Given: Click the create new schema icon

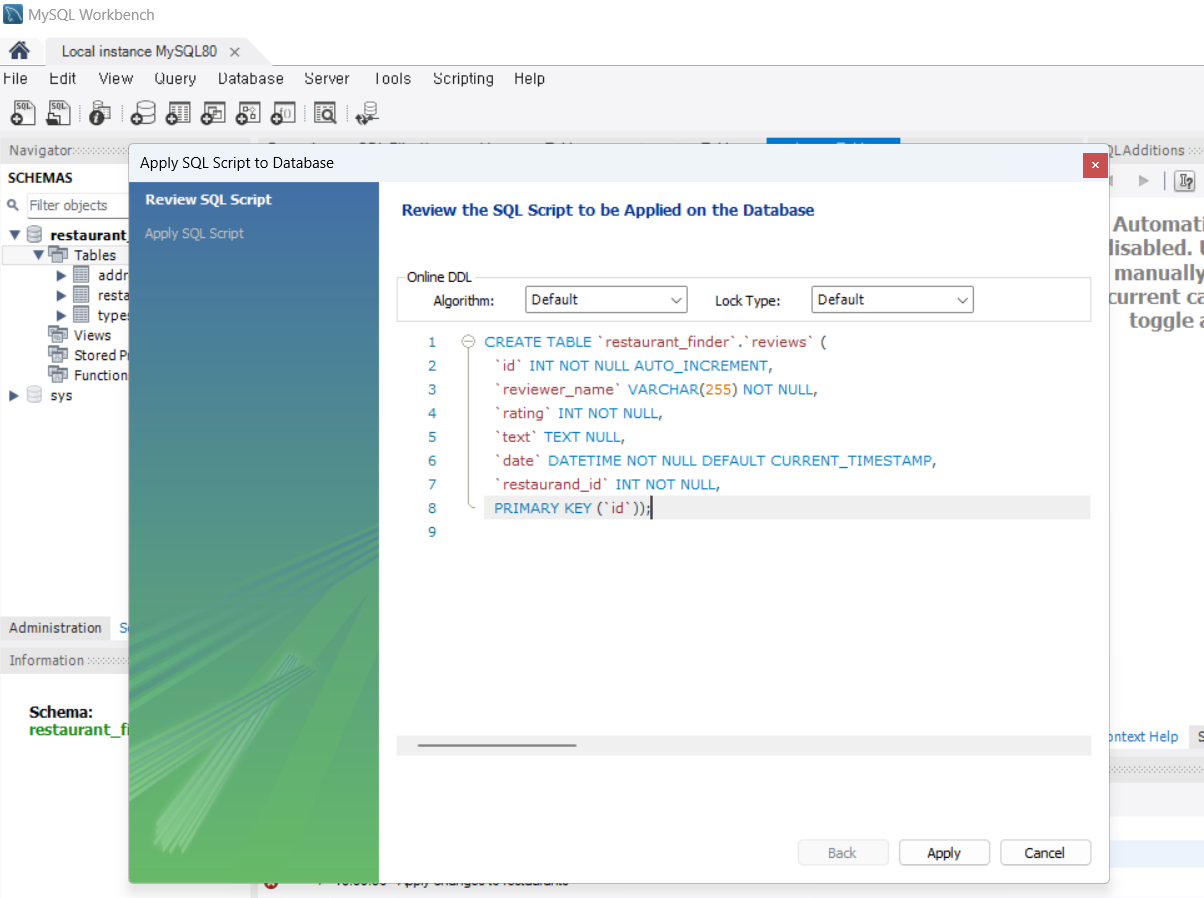Looking at the screenshot, I should tap(143, 113).
